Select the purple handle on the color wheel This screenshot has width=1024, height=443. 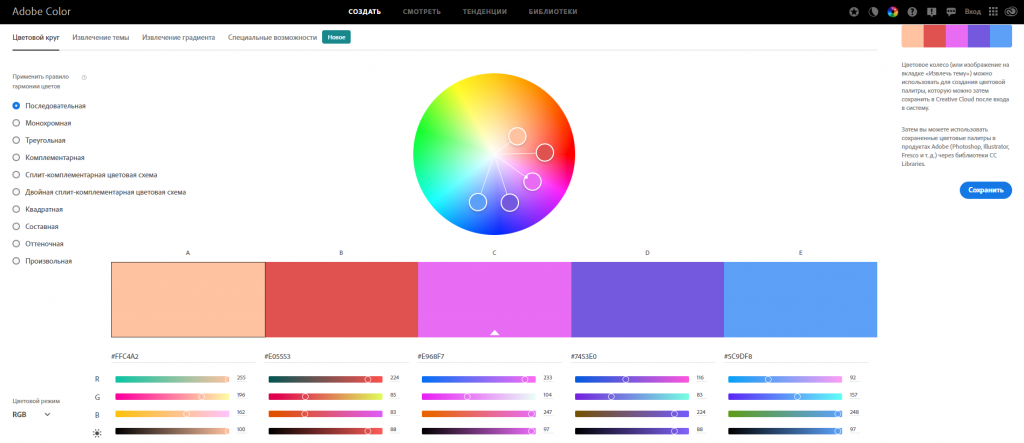point(509,203)
